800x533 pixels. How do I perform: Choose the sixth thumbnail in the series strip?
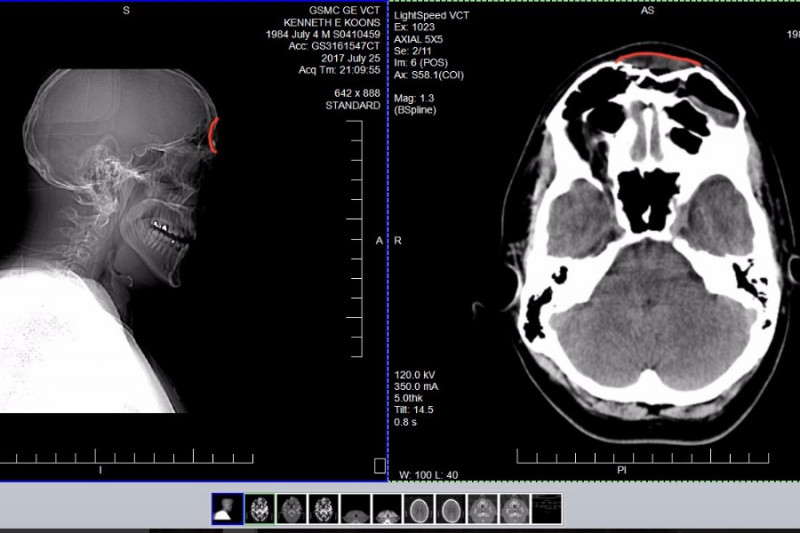pos(387,508)
